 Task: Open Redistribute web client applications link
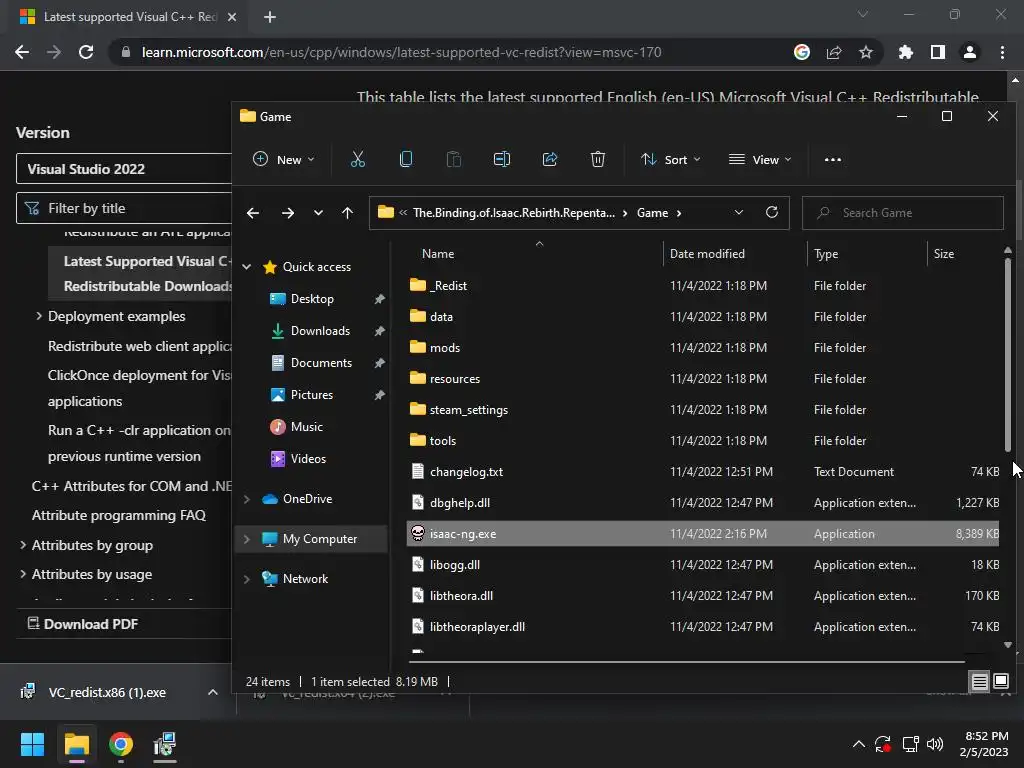click(x=140, y=346)
